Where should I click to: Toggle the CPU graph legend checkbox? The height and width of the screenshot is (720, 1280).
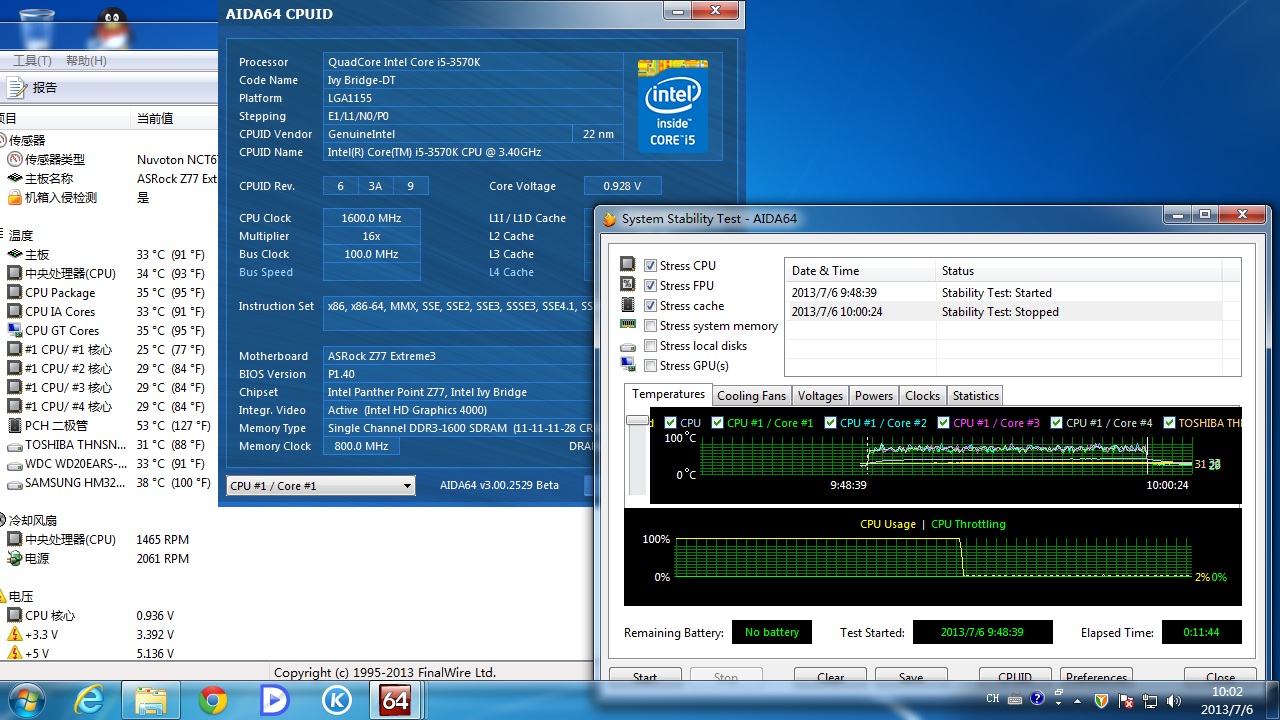[670, 422]
